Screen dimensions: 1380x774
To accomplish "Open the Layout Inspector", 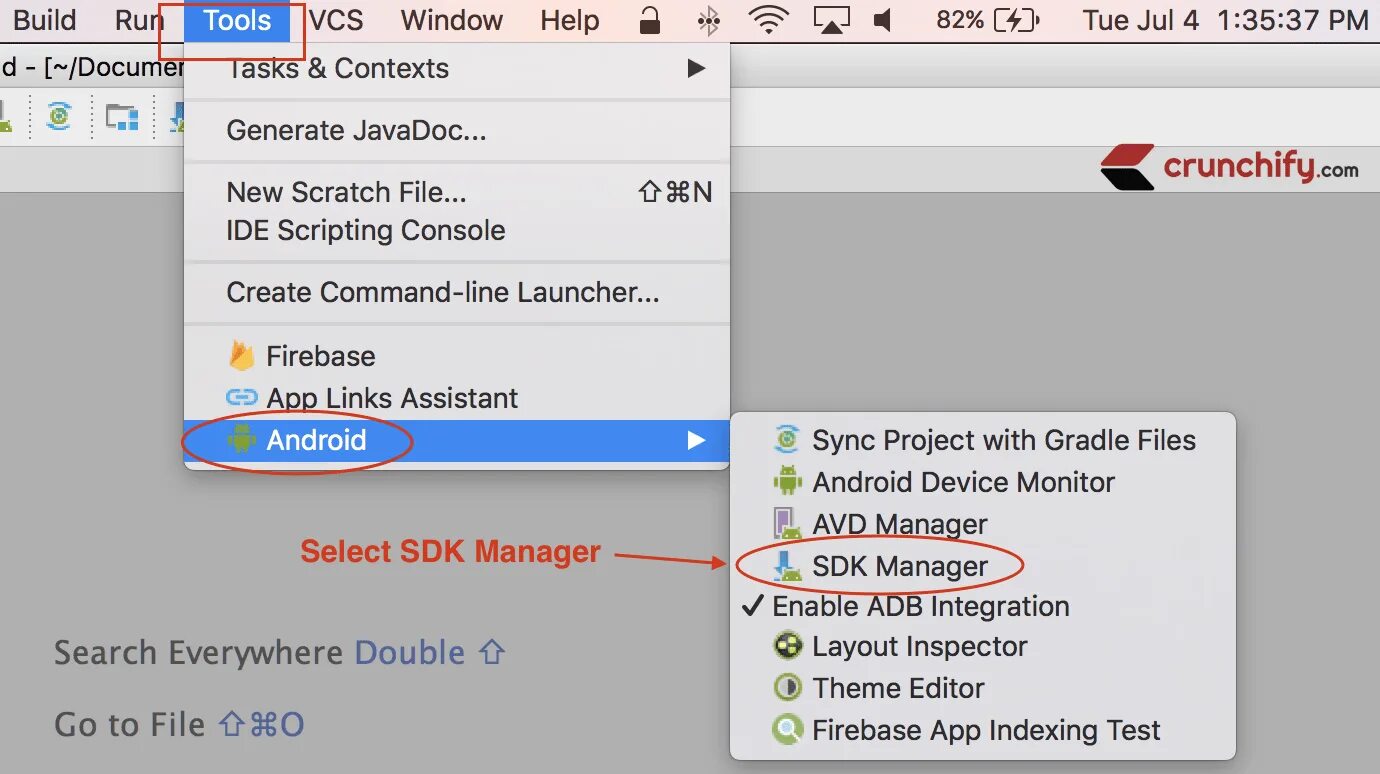I will [x=920, y=646].
